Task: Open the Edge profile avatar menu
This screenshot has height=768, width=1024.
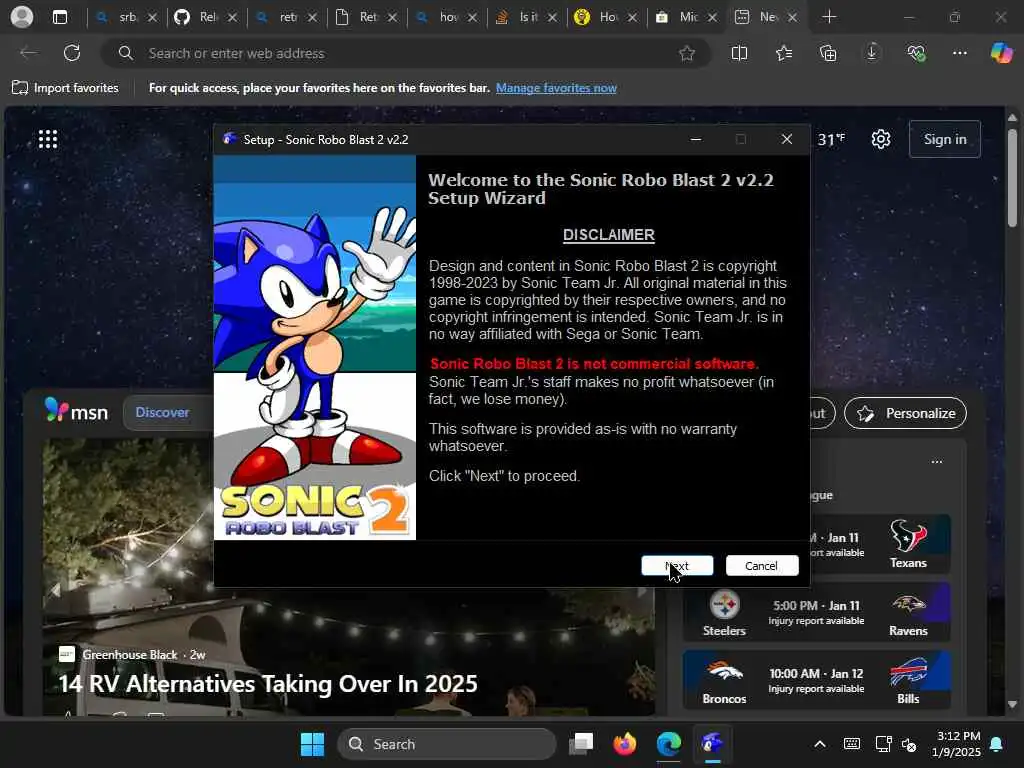Action: pos(22,17)
